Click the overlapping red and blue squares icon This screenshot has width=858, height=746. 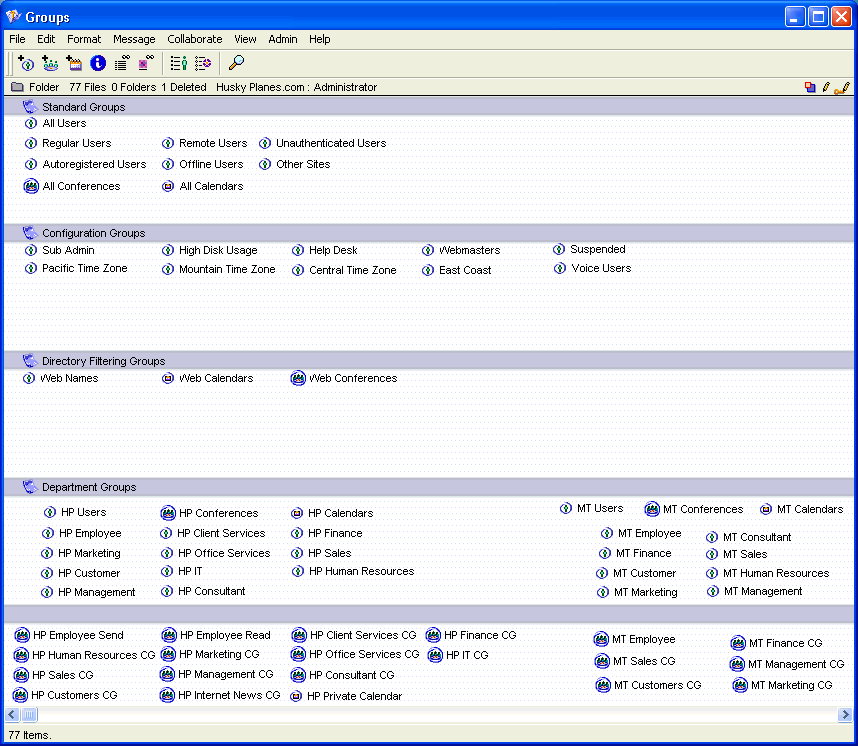pos(810,88)
